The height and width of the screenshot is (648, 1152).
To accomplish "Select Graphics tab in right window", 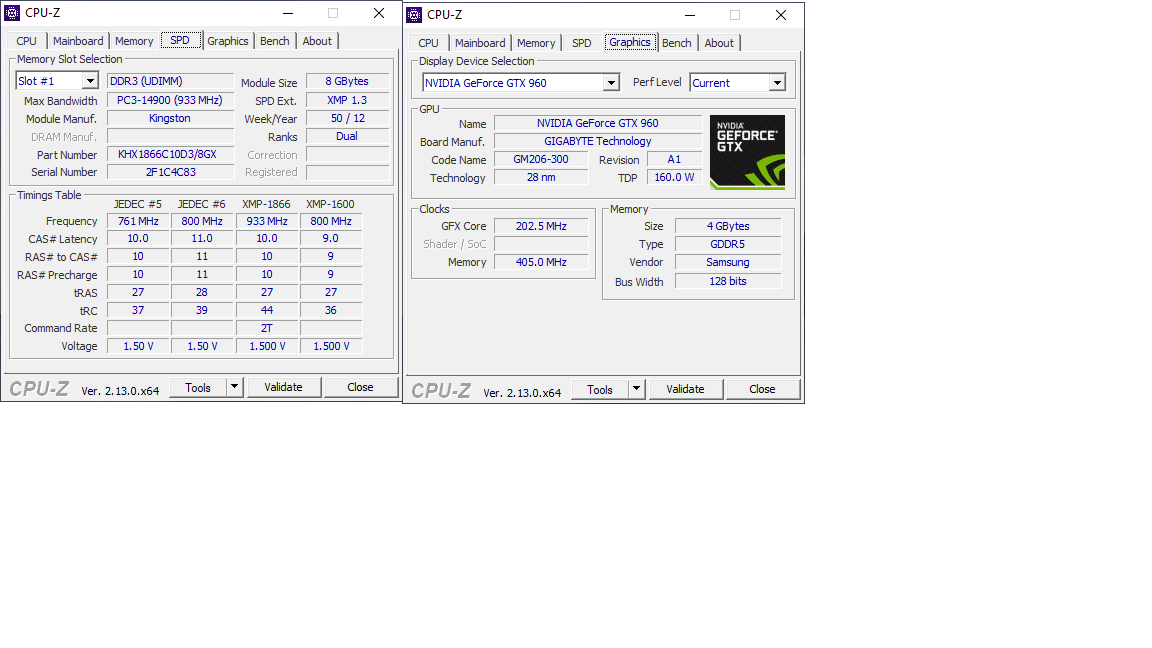I will coord(630,43).
